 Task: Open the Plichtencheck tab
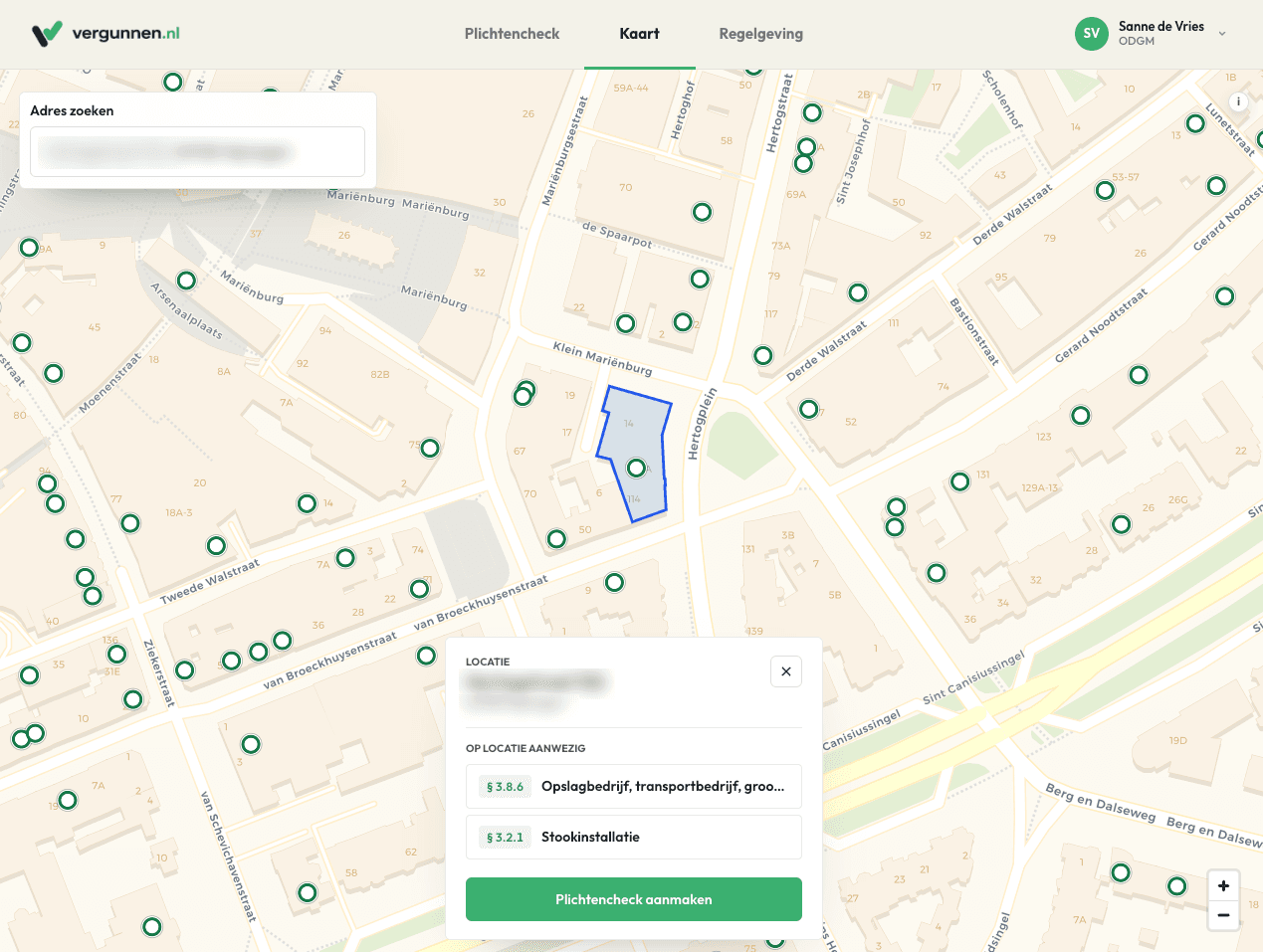tap(512, 34)
